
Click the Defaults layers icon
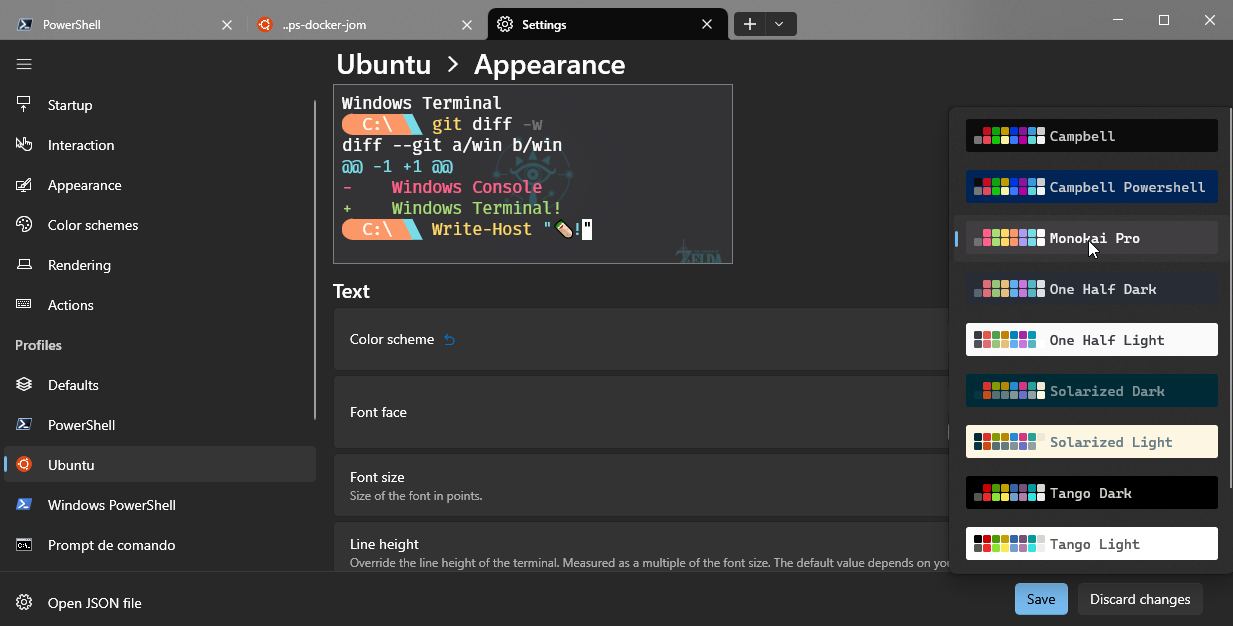(24, 385)
